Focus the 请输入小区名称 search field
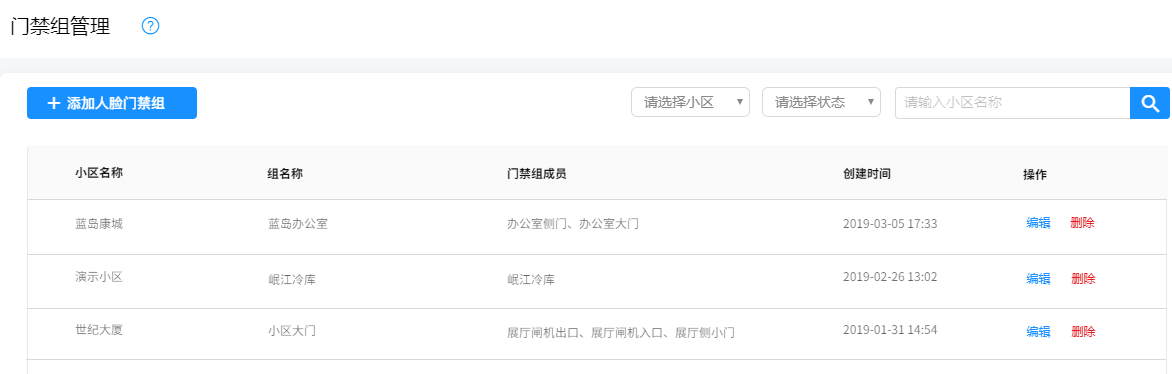Image resolution: width=1172 pixels, height=374 pixels. point(1013,103)
